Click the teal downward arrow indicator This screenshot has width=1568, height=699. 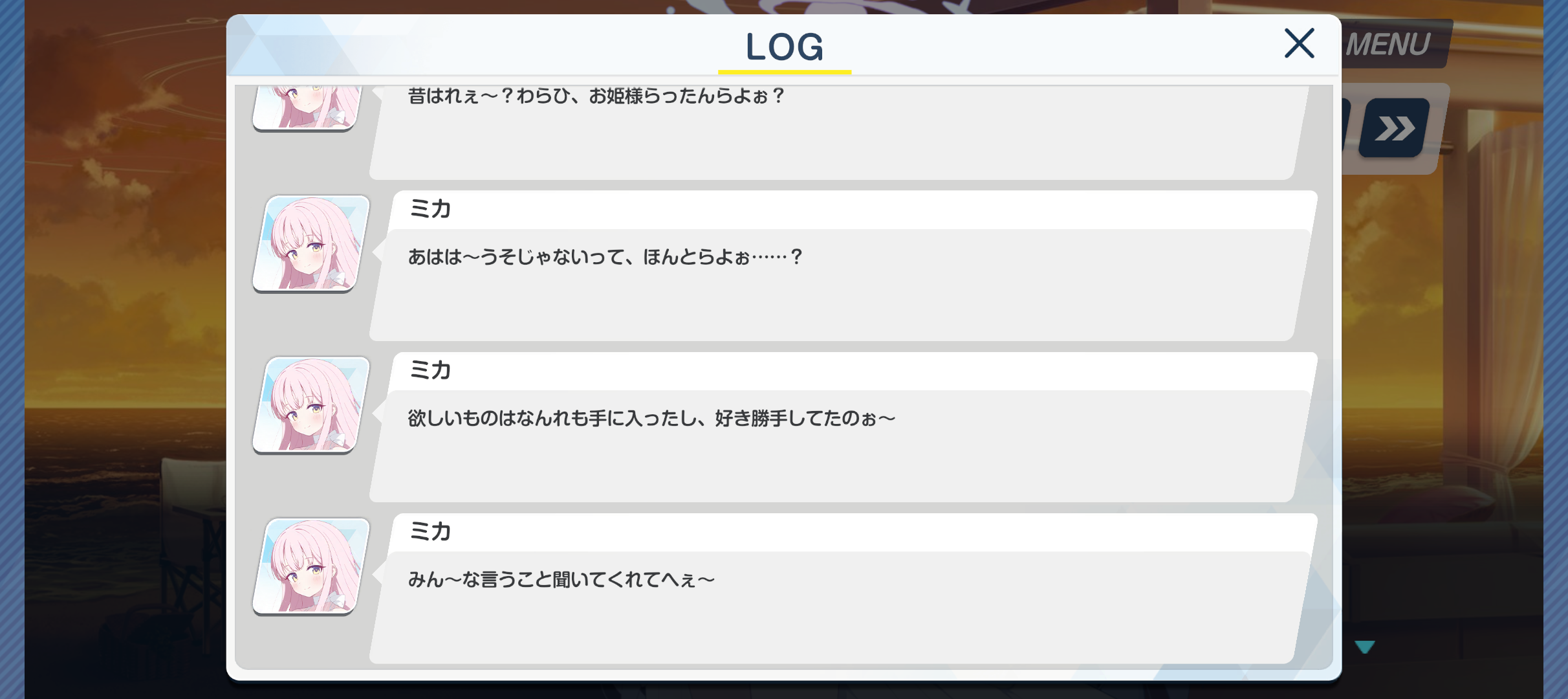pyautogui.click(x=1365, y=647)
